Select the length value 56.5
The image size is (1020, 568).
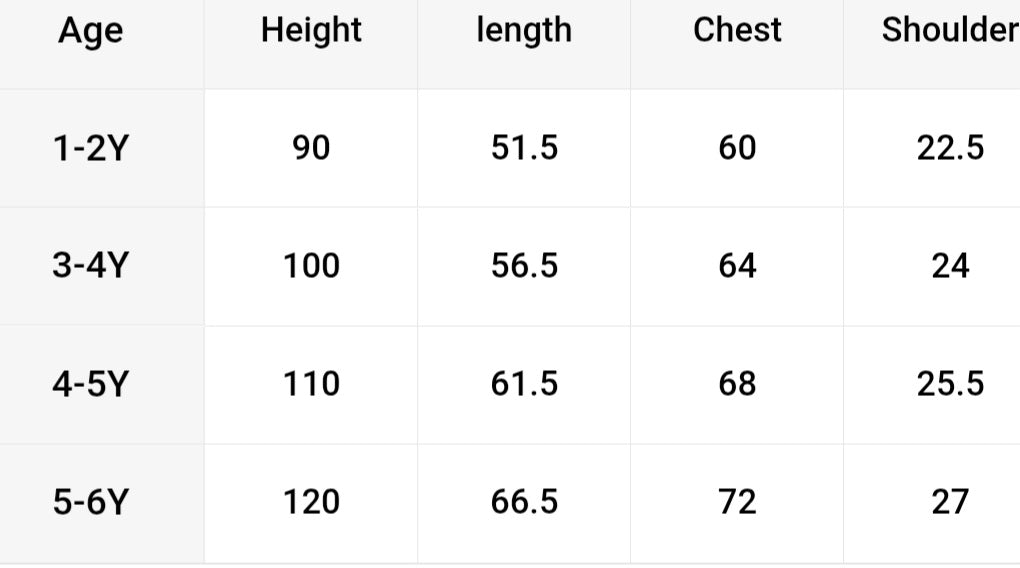[x=524, y=266]
